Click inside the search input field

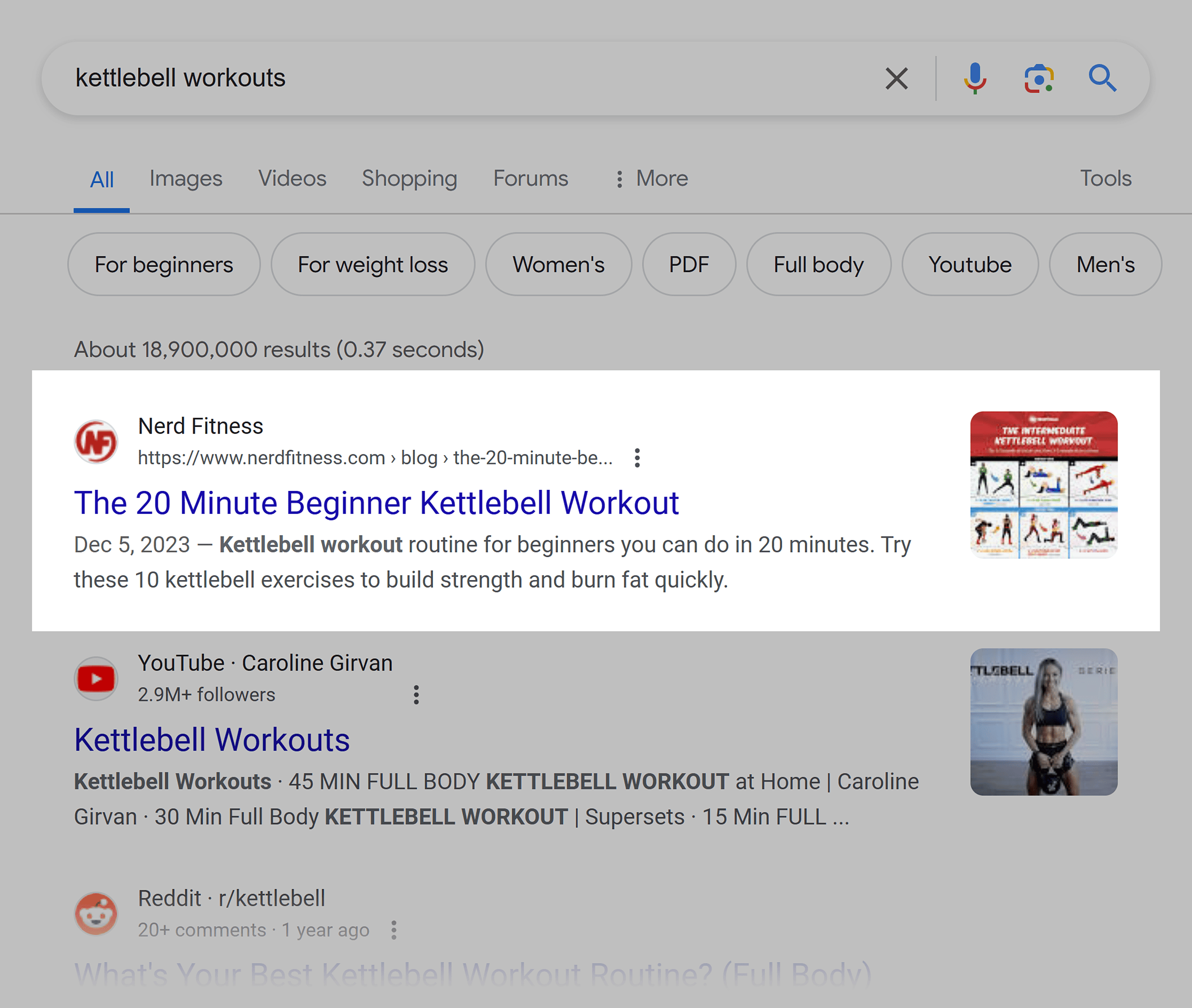(x=400, y=78)
